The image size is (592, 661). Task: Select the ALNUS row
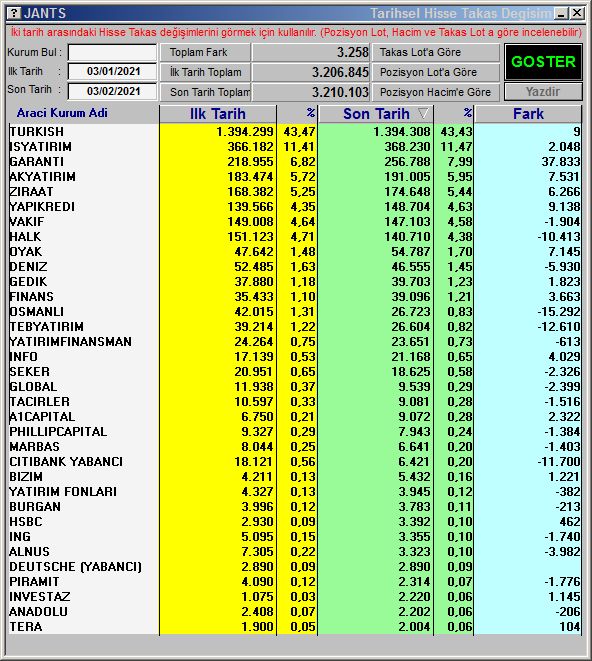pyautogui.click(x=295, y=552)
